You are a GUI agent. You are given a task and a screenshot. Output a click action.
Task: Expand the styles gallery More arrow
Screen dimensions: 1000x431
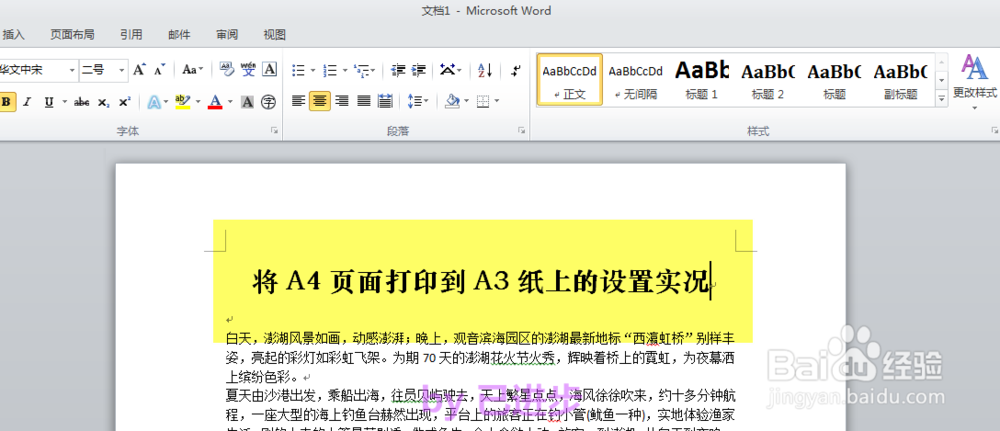pos(941,98)
